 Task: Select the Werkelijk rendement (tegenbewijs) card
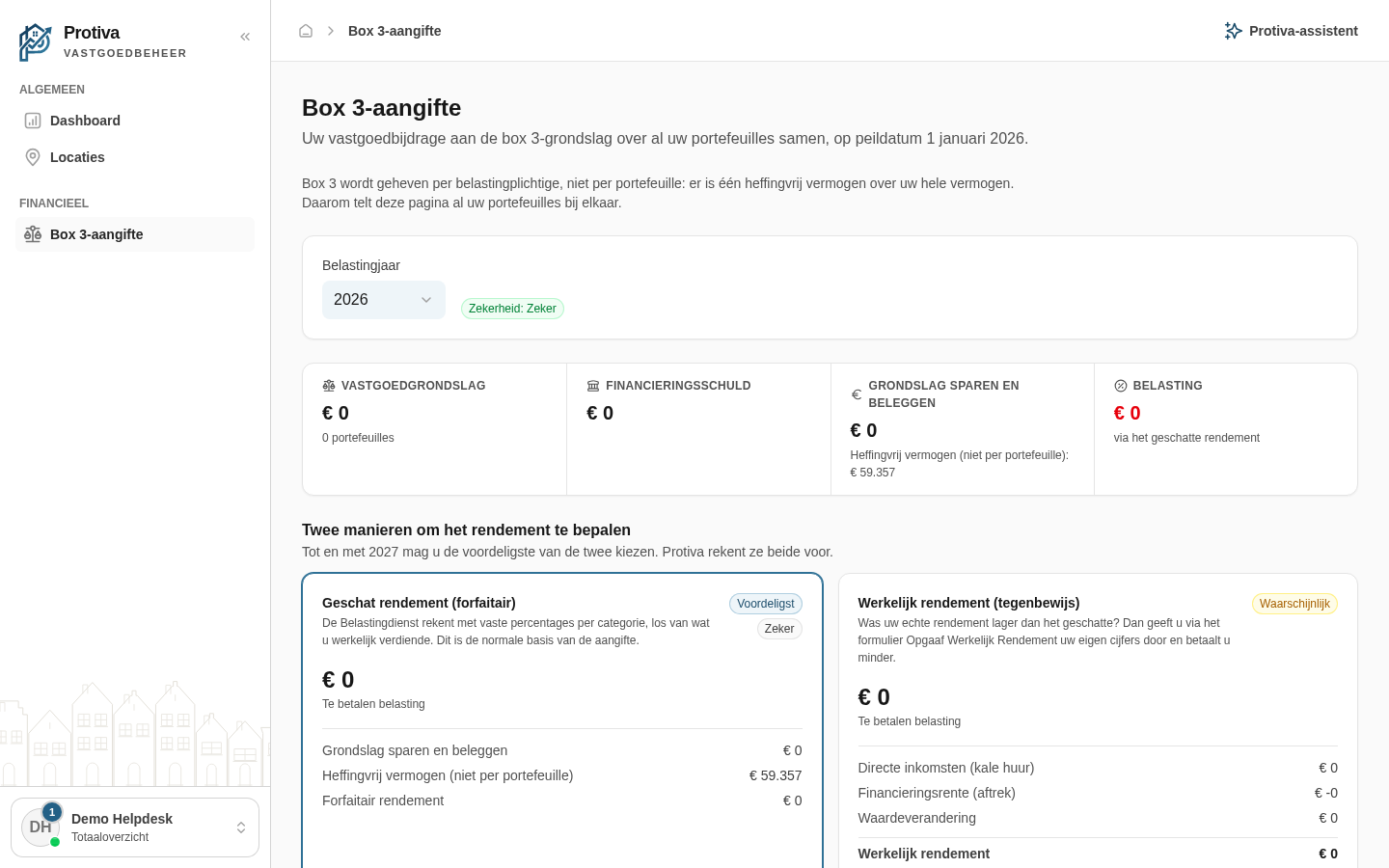point(1098,721)
